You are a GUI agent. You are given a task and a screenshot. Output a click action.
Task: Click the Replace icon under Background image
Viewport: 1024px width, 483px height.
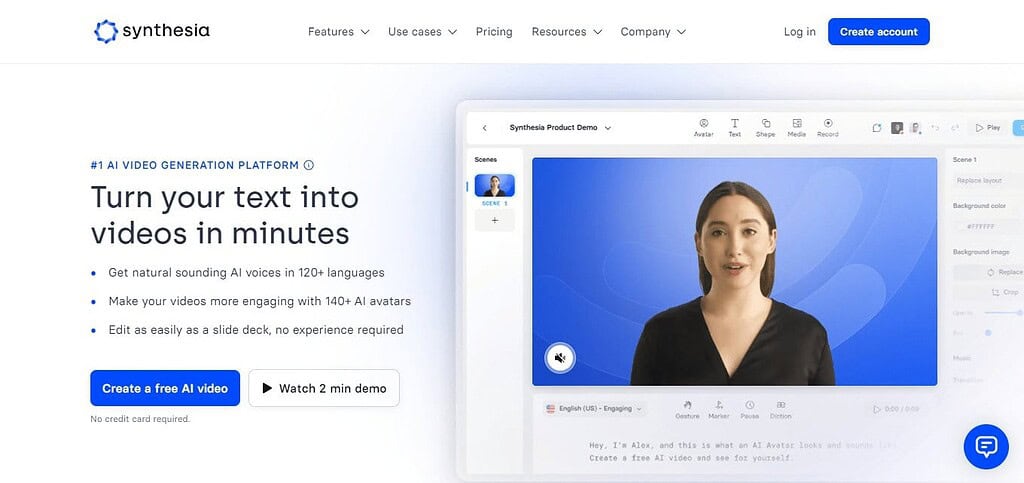[991, 272]
